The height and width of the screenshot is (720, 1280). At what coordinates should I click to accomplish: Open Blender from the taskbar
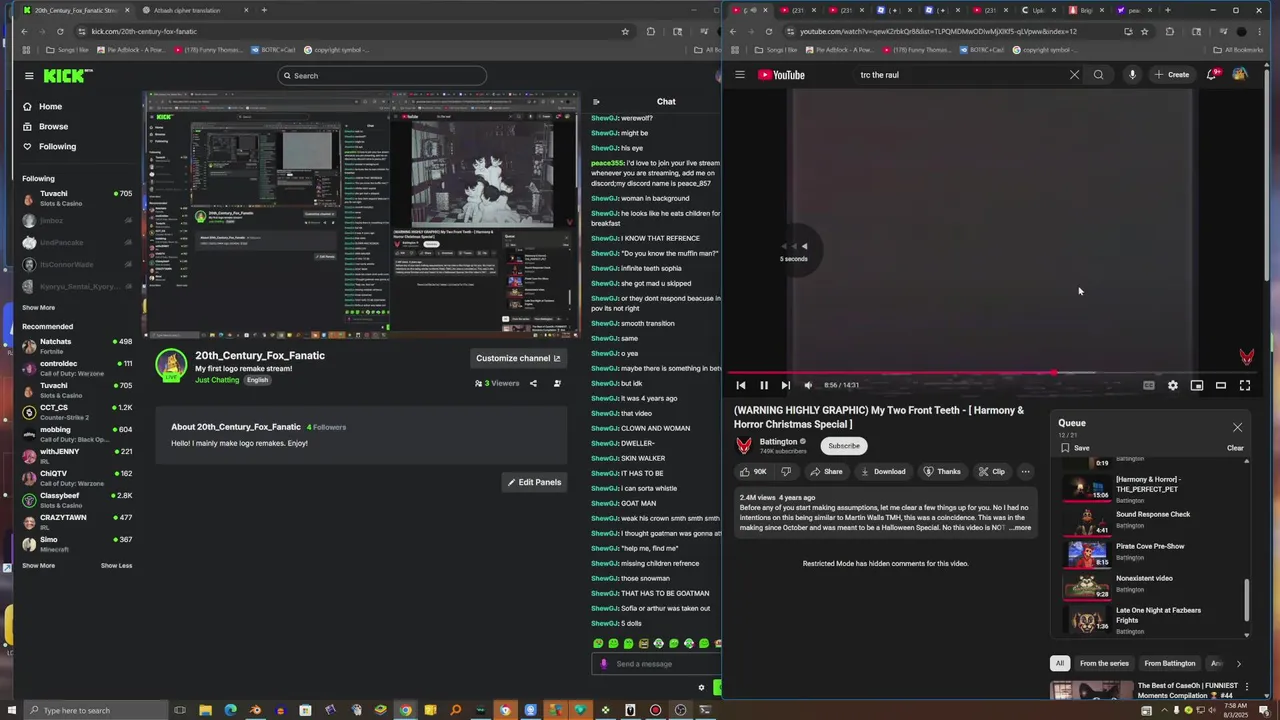point(255,710)
